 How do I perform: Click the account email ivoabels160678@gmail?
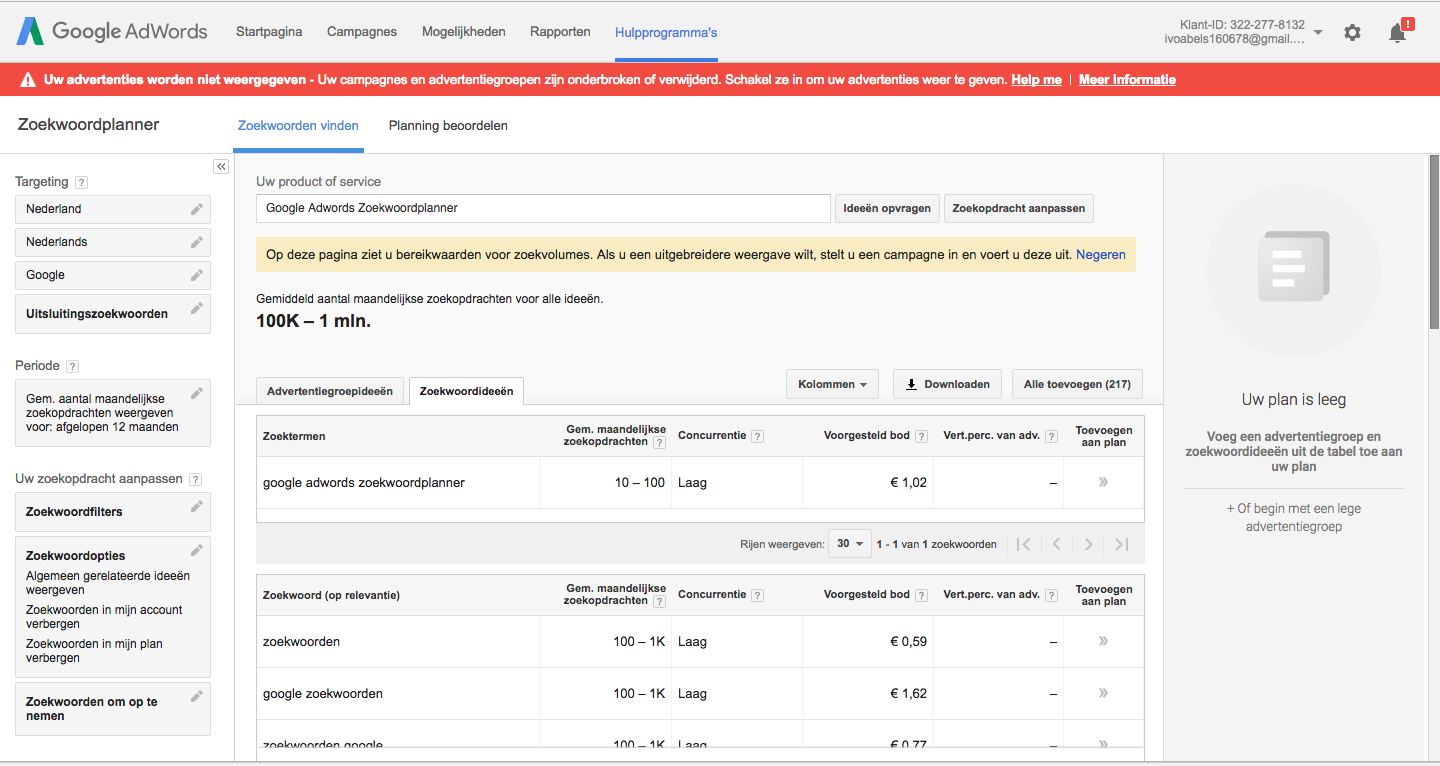pyautogui.click(x=1235, y=39)
